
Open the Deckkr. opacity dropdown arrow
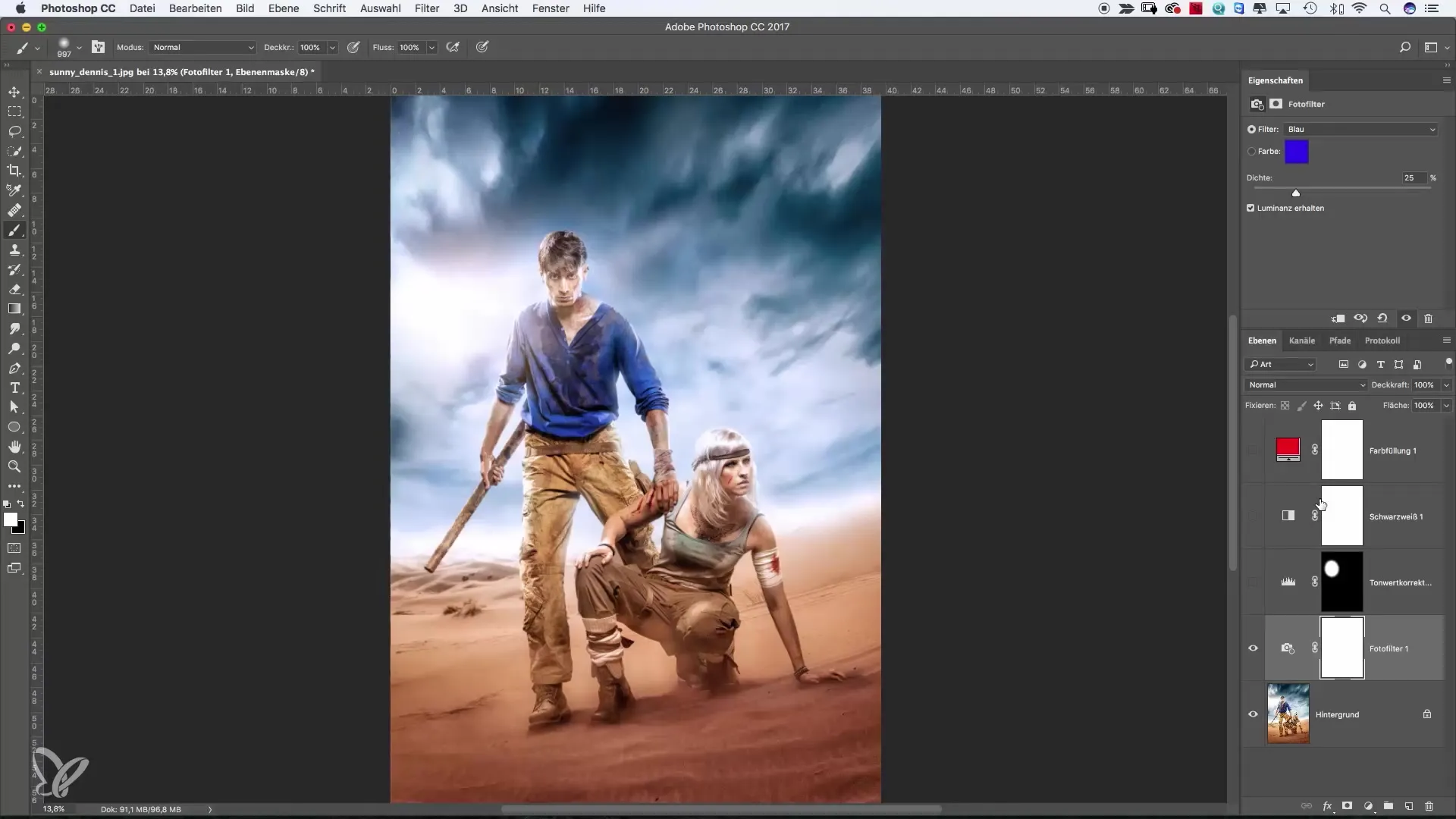click(332, 47)
